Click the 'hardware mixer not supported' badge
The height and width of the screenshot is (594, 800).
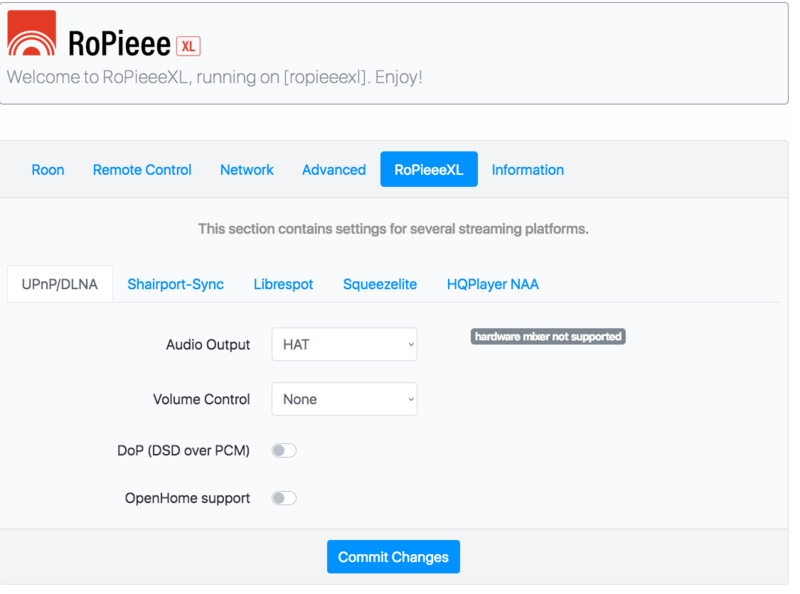tap(548, 337)
